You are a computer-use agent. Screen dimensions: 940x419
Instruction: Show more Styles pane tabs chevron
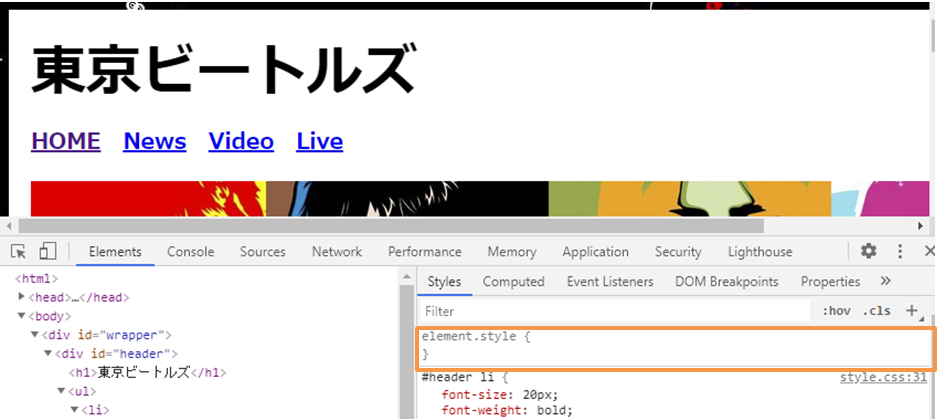pyautogui.click(x=885, y=281)
